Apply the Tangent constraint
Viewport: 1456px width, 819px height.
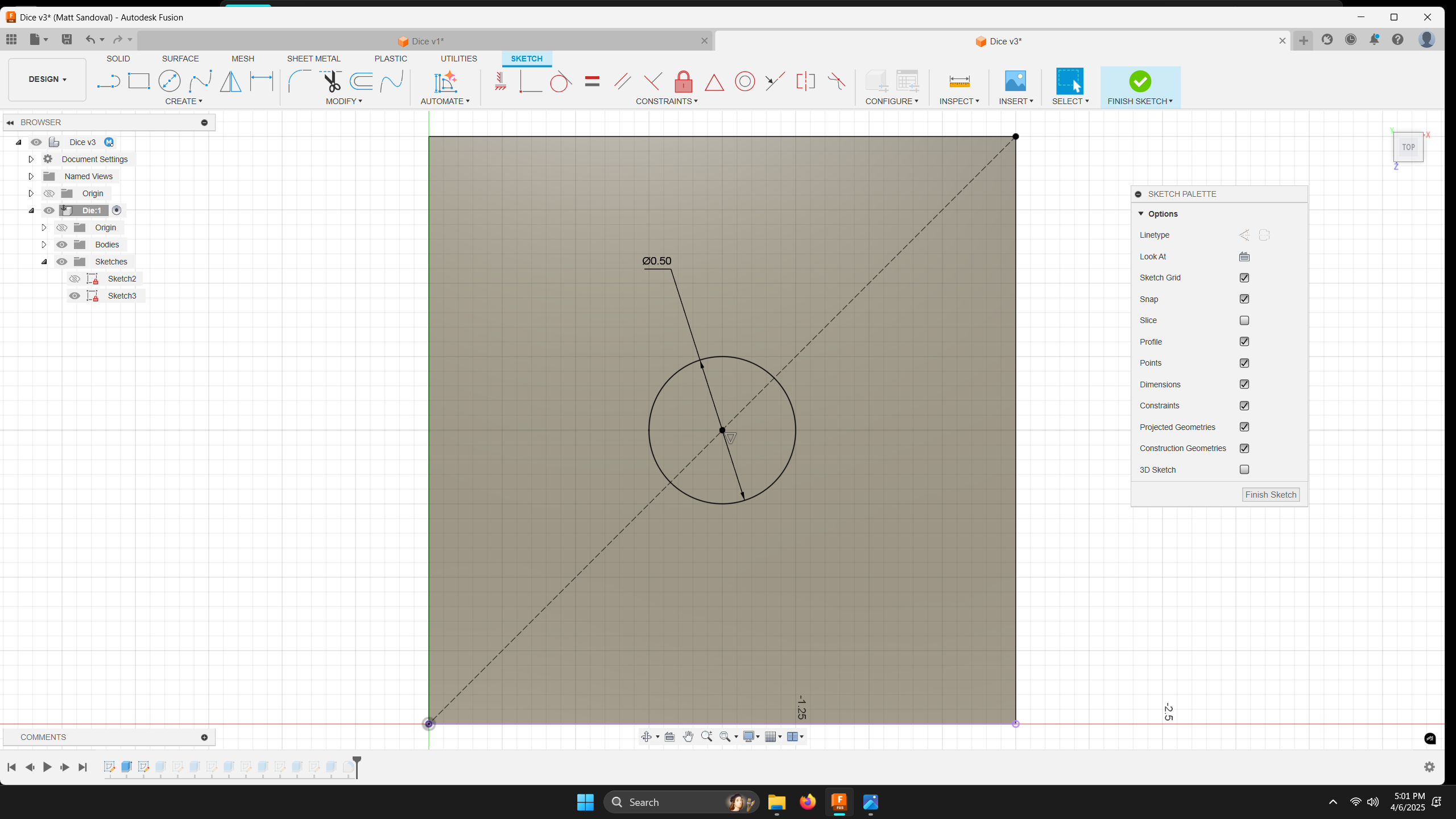tap(561, 81)
